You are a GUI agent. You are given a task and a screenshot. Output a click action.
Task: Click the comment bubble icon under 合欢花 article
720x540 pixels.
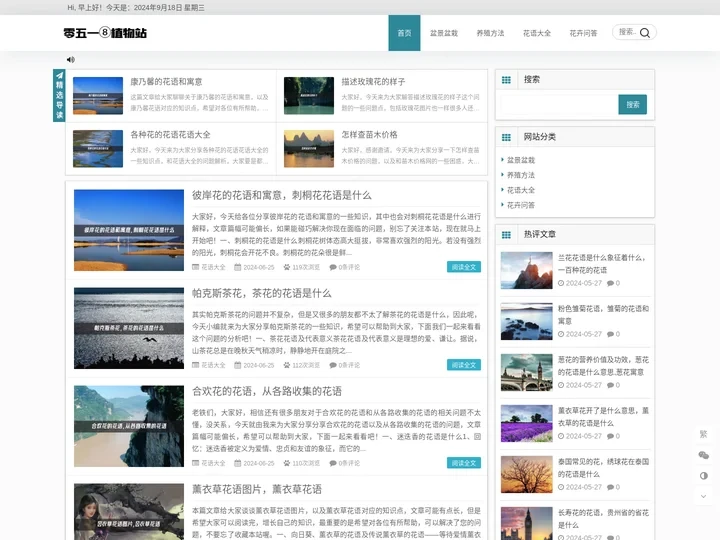[333, 463]
